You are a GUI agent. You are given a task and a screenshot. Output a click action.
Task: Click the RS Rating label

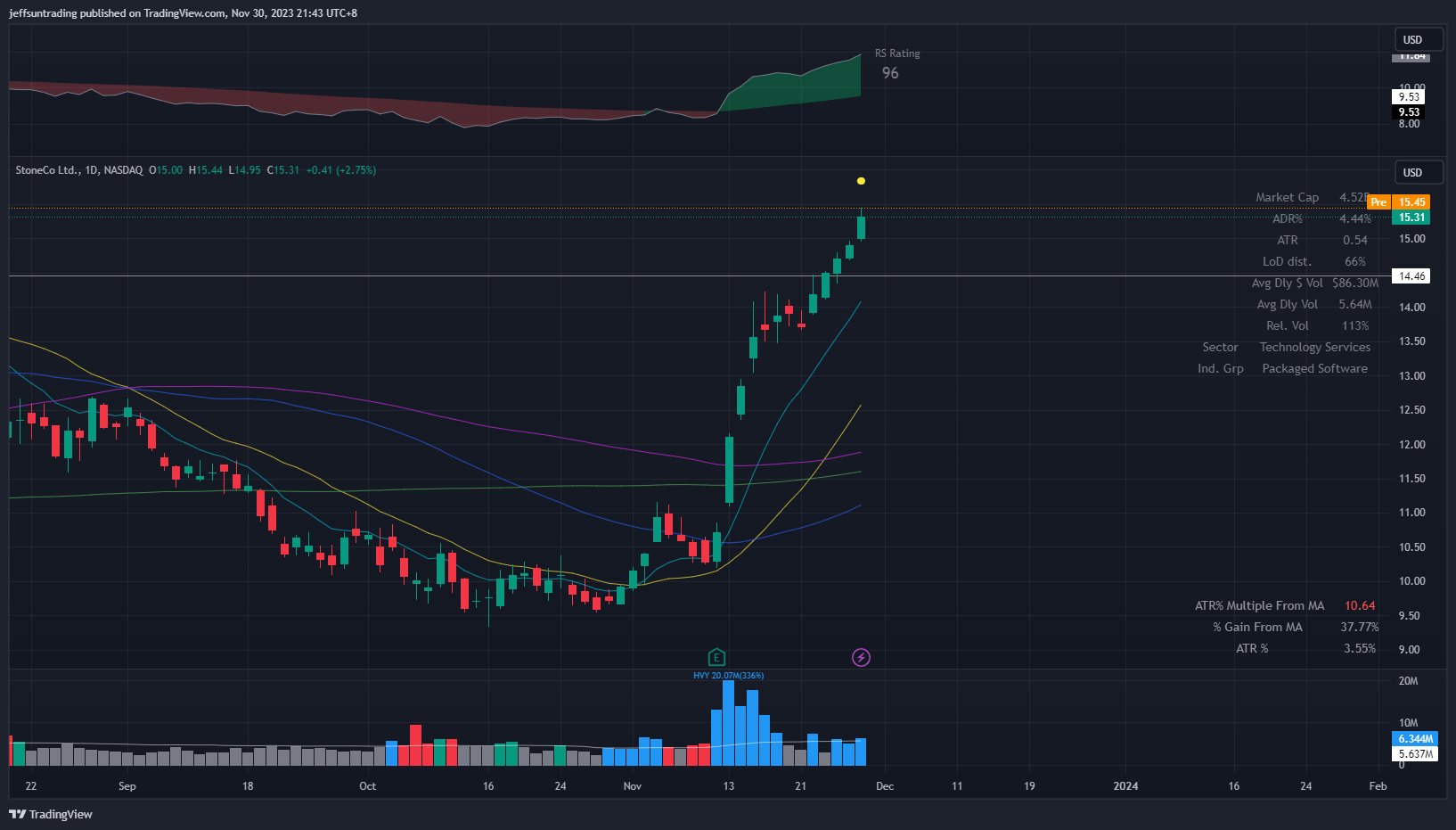(897, 53)
